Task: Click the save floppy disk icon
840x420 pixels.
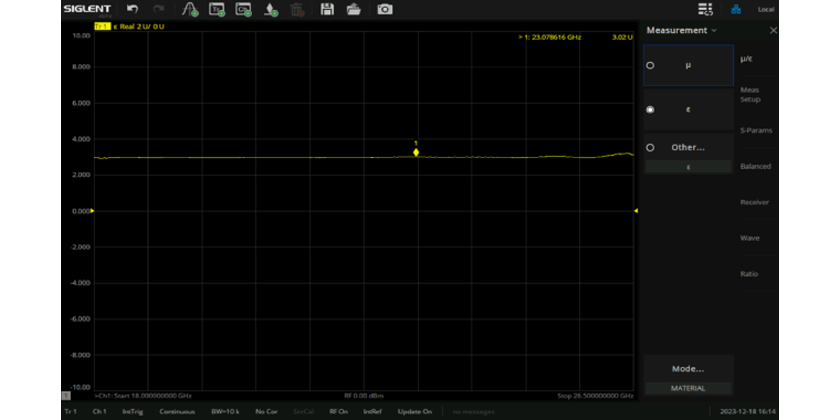Action: pos(326,9)
